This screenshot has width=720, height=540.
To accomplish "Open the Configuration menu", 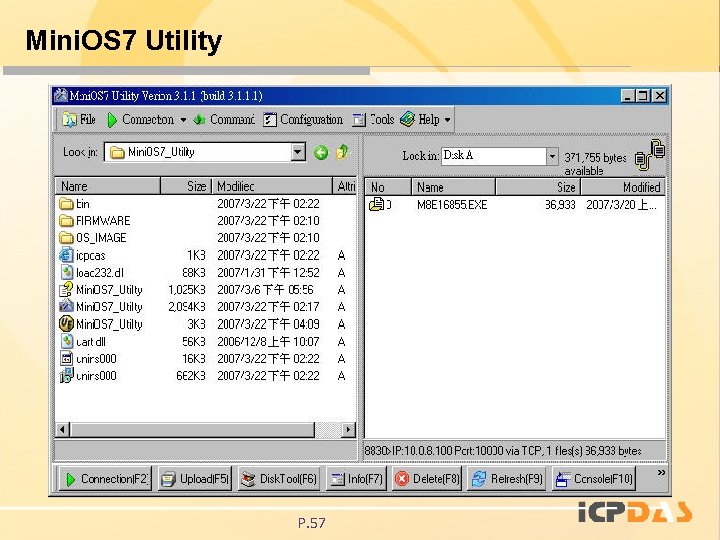I will click(x=303, y=120).
